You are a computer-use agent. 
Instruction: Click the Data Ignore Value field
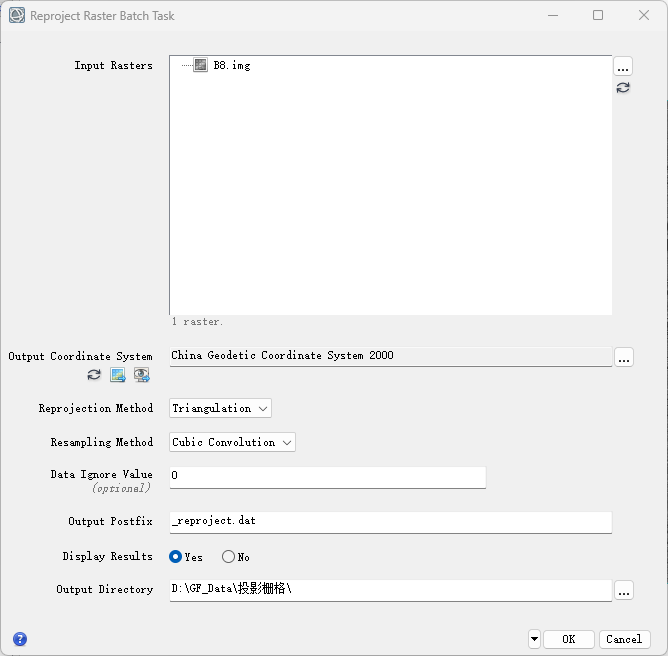coord(328,477)
